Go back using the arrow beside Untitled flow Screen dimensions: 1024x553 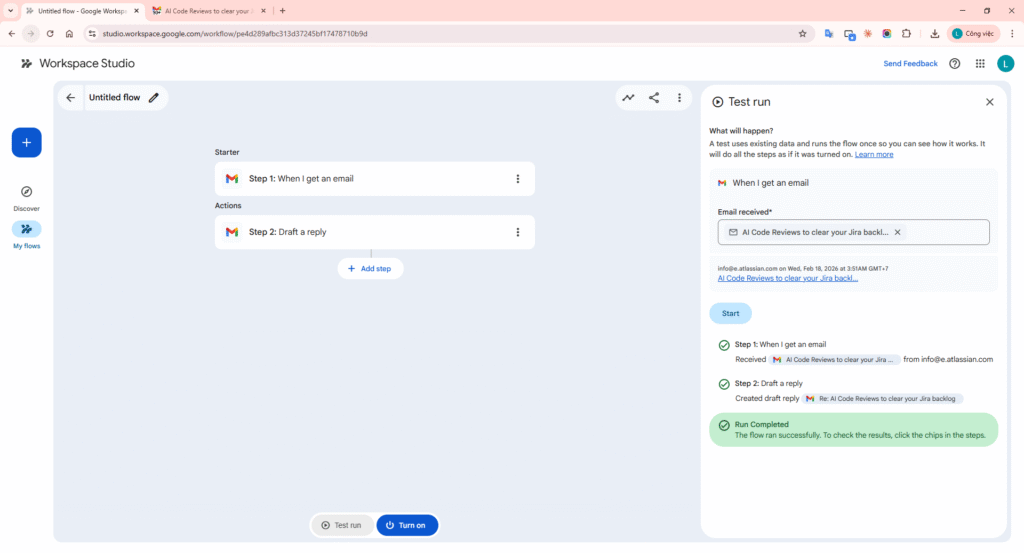click(x=70, y=98)
